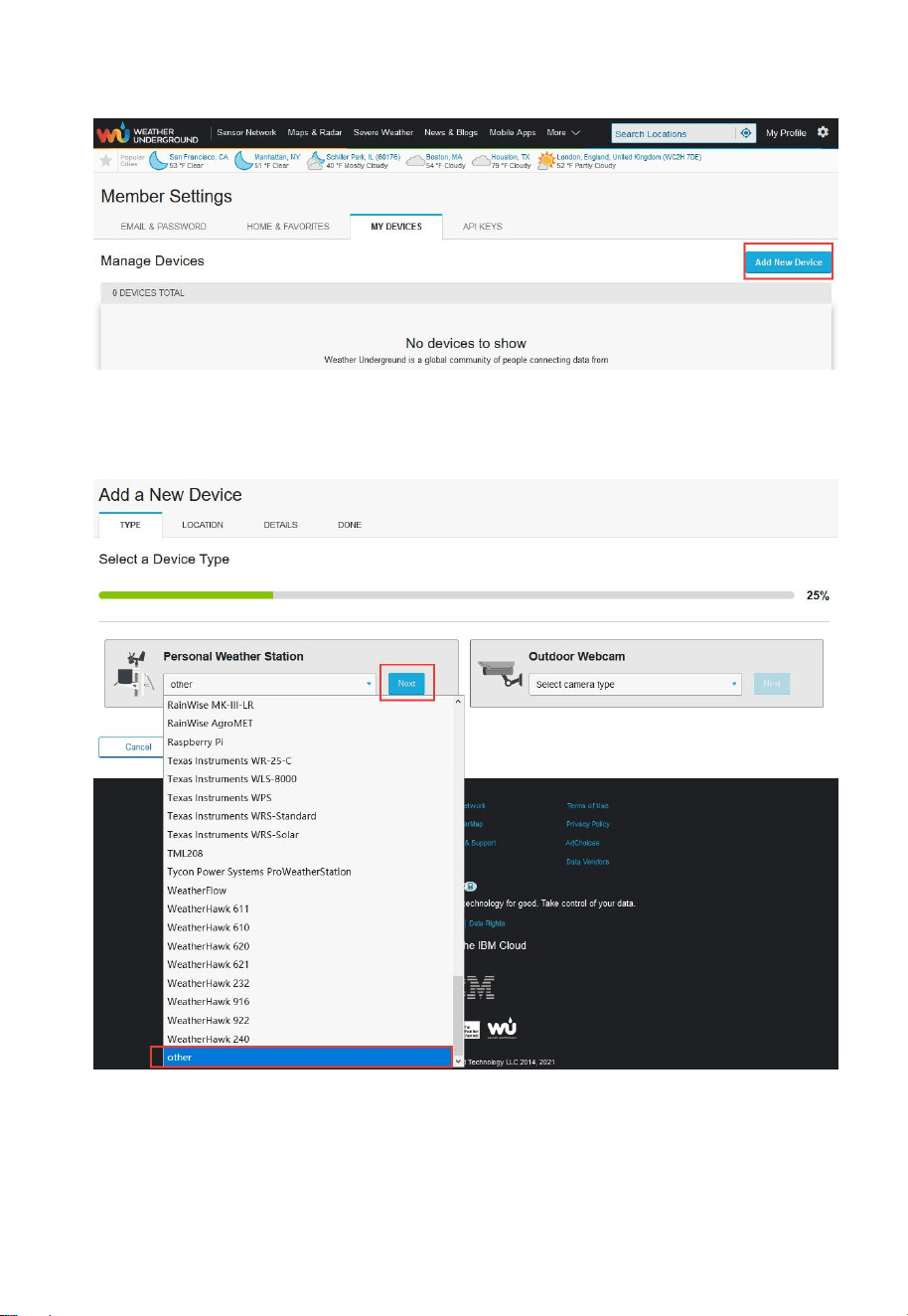Select 'other' in the device list
This screenshot has width=908, height=1316.
tap(308, 1057)
